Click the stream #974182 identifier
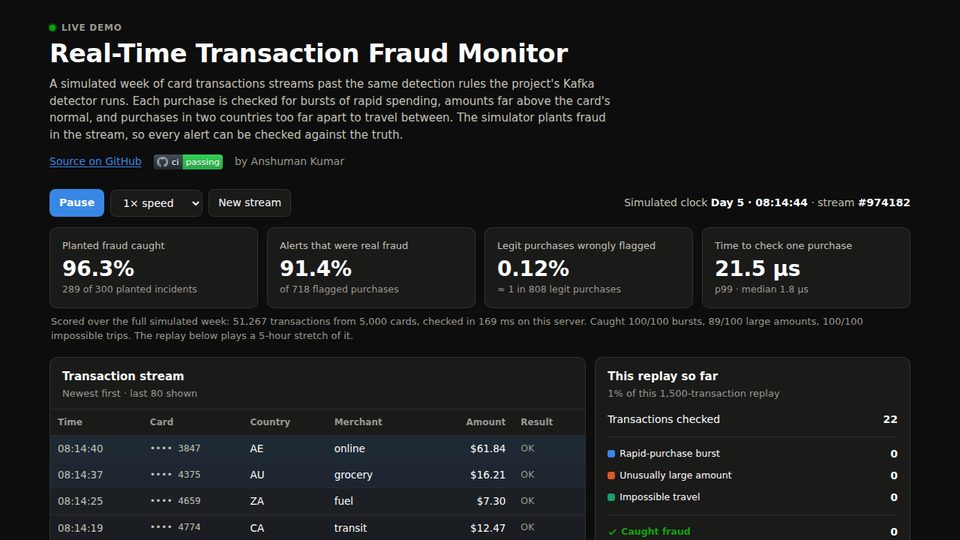 tap(884, 203)
